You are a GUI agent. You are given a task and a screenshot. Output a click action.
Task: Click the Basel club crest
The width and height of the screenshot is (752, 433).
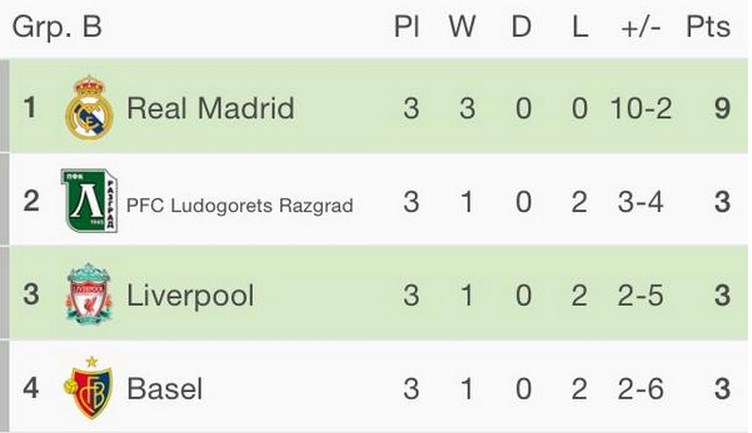(88, 387)
